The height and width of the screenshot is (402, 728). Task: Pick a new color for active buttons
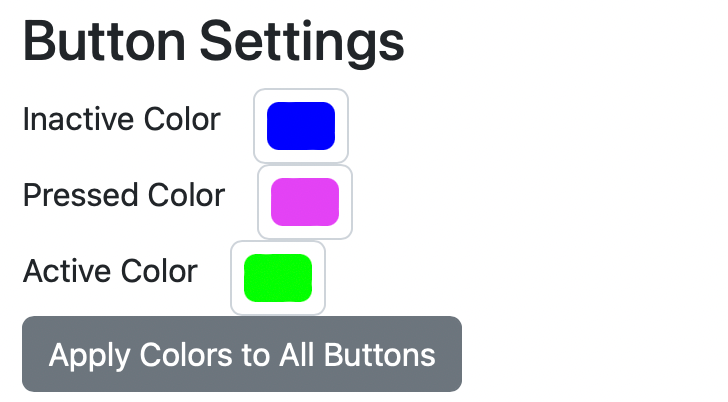[278, 278]
